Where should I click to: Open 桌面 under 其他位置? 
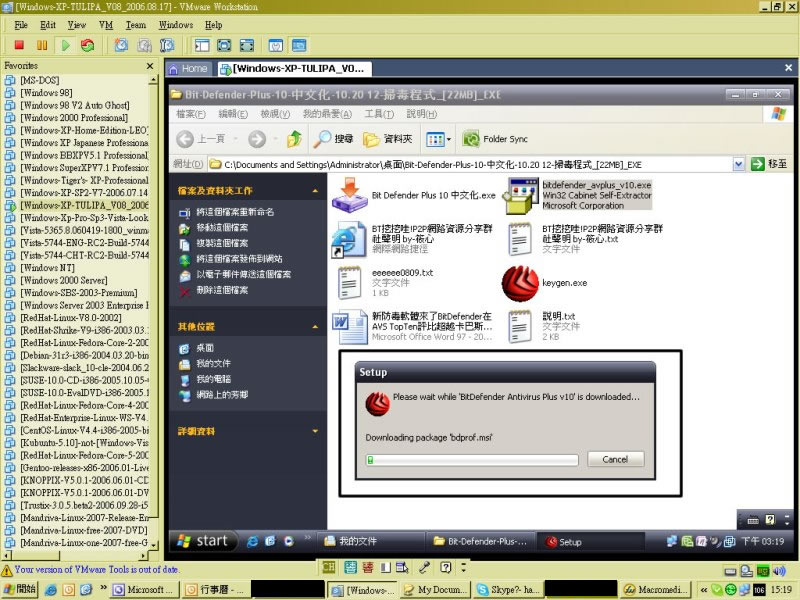click(205, 348)
